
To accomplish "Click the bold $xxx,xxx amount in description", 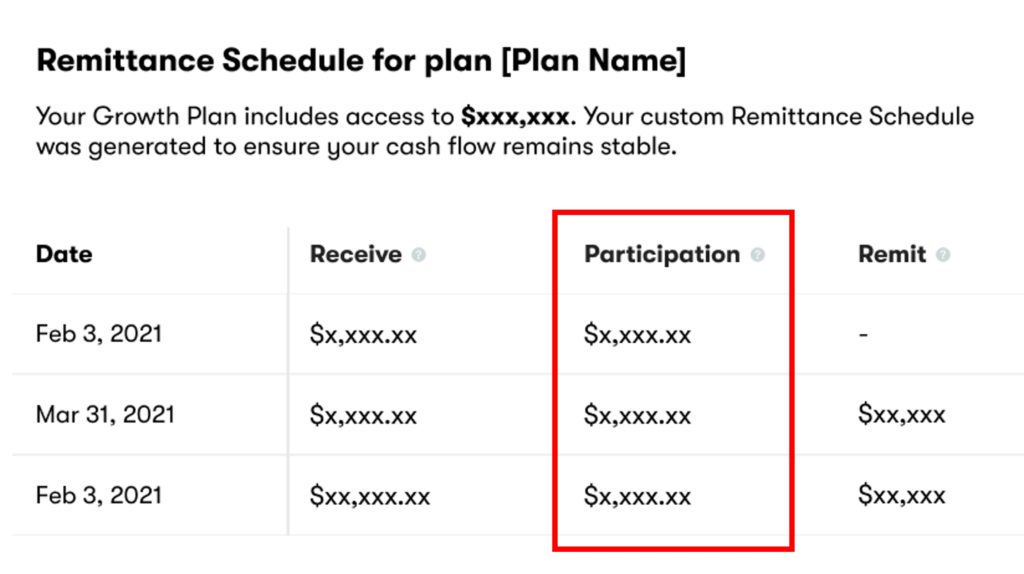I will click(516, 116).
